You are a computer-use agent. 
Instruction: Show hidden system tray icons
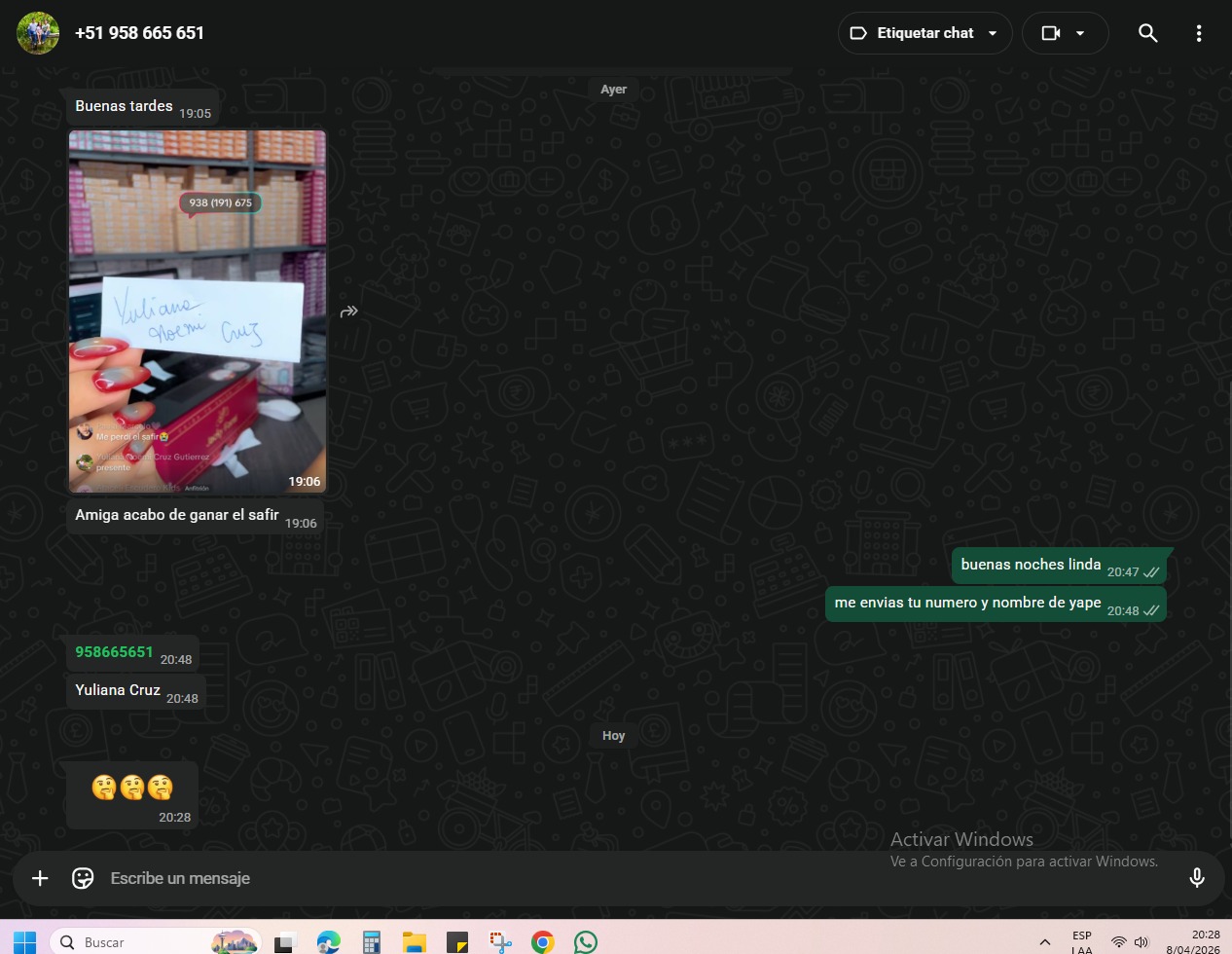[x=1044, y=942]
